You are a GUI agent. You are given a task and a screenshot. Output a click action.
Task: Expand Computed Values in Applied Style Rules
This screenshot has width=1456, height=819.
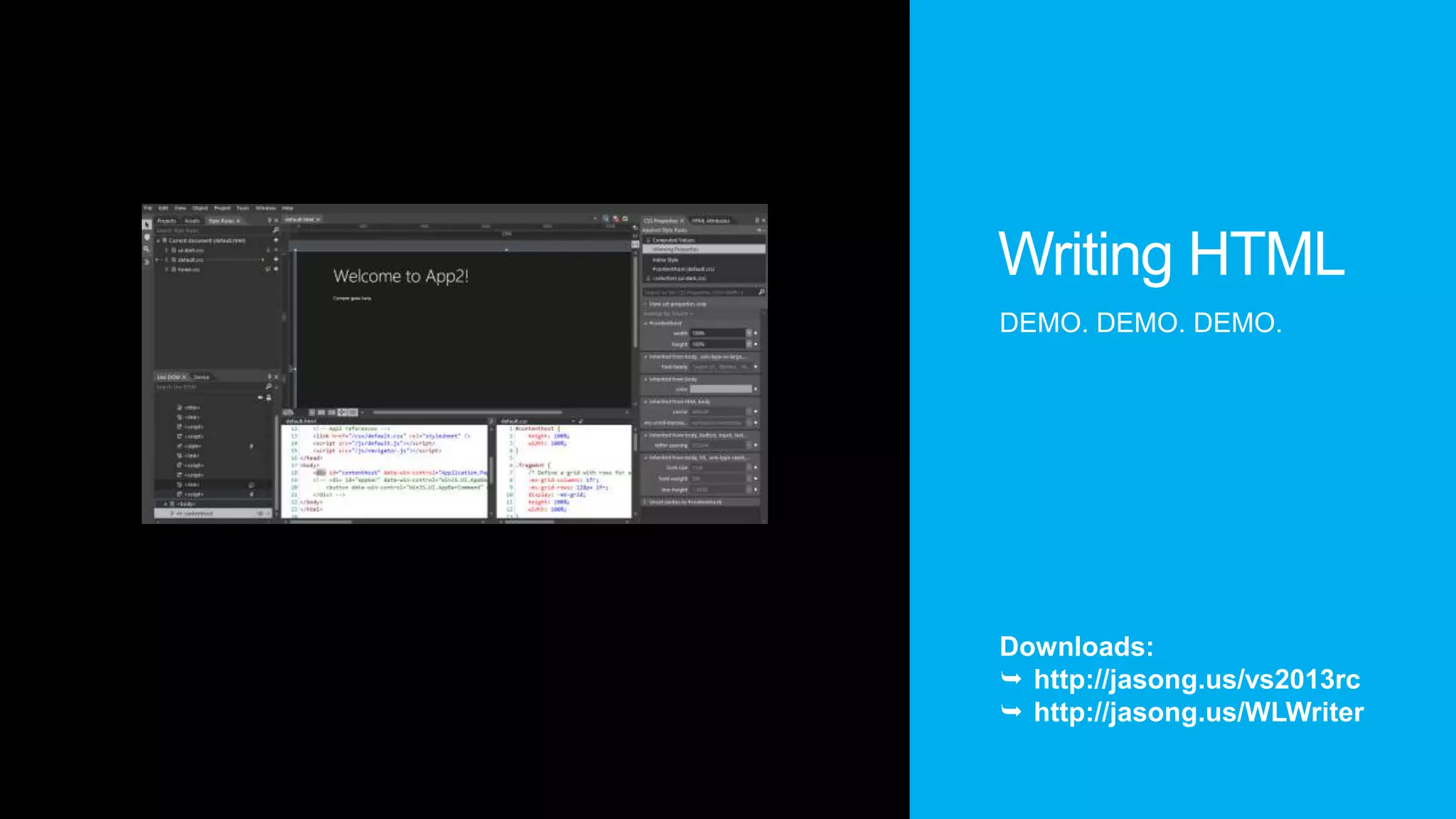(x=648, y=240)
